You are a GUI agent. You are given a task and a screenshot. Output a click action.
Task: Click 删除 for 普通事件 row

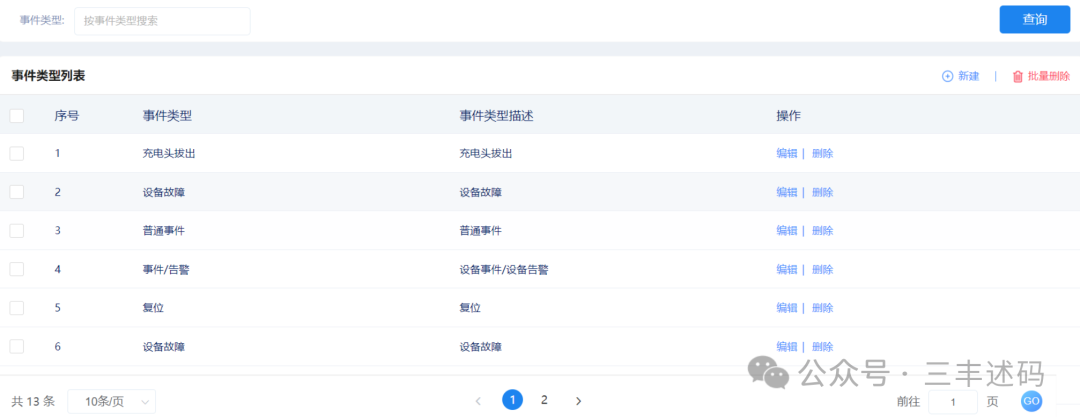click(822, 231)
